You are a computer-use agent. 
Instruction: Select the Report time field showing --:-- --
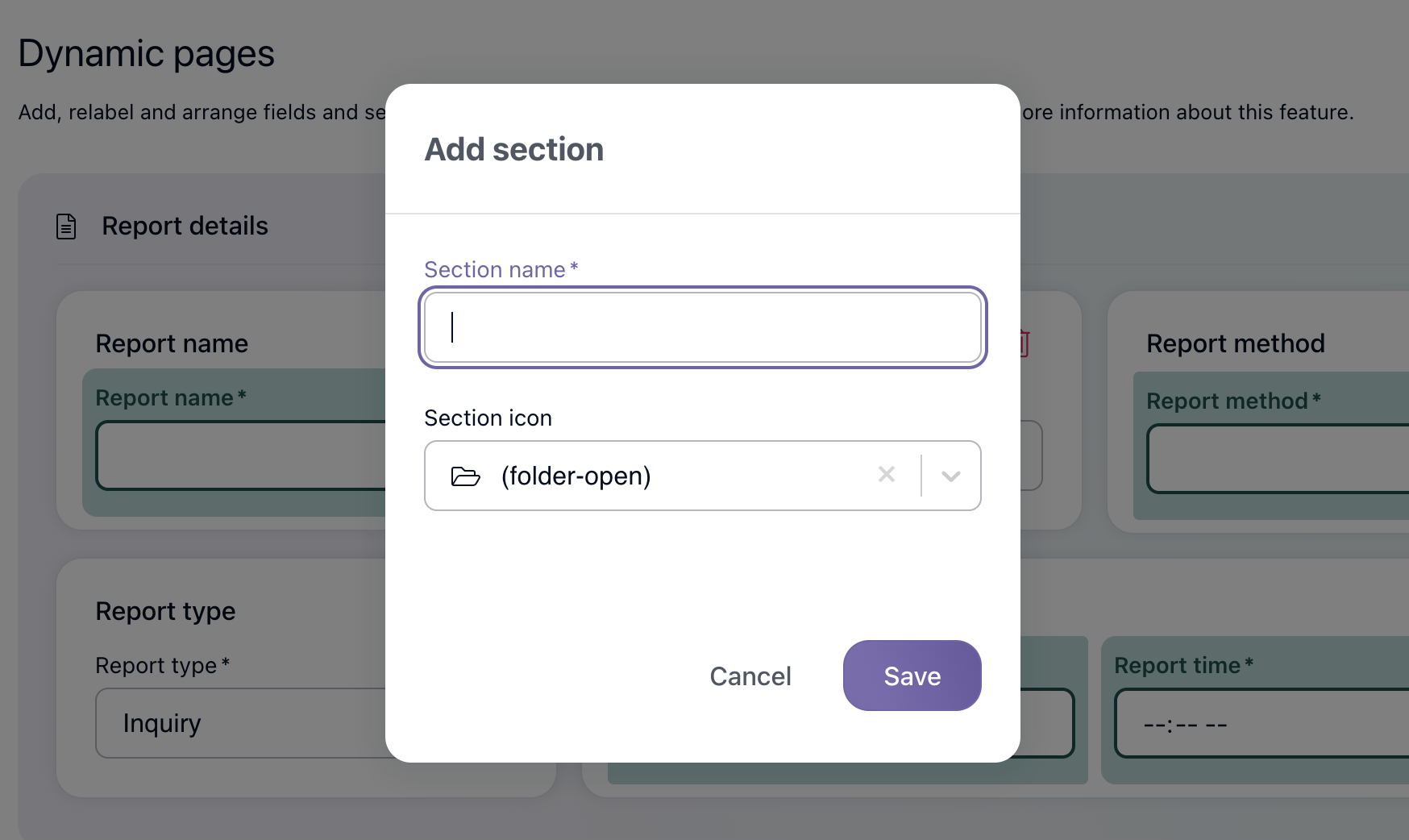pos(1257,724)
